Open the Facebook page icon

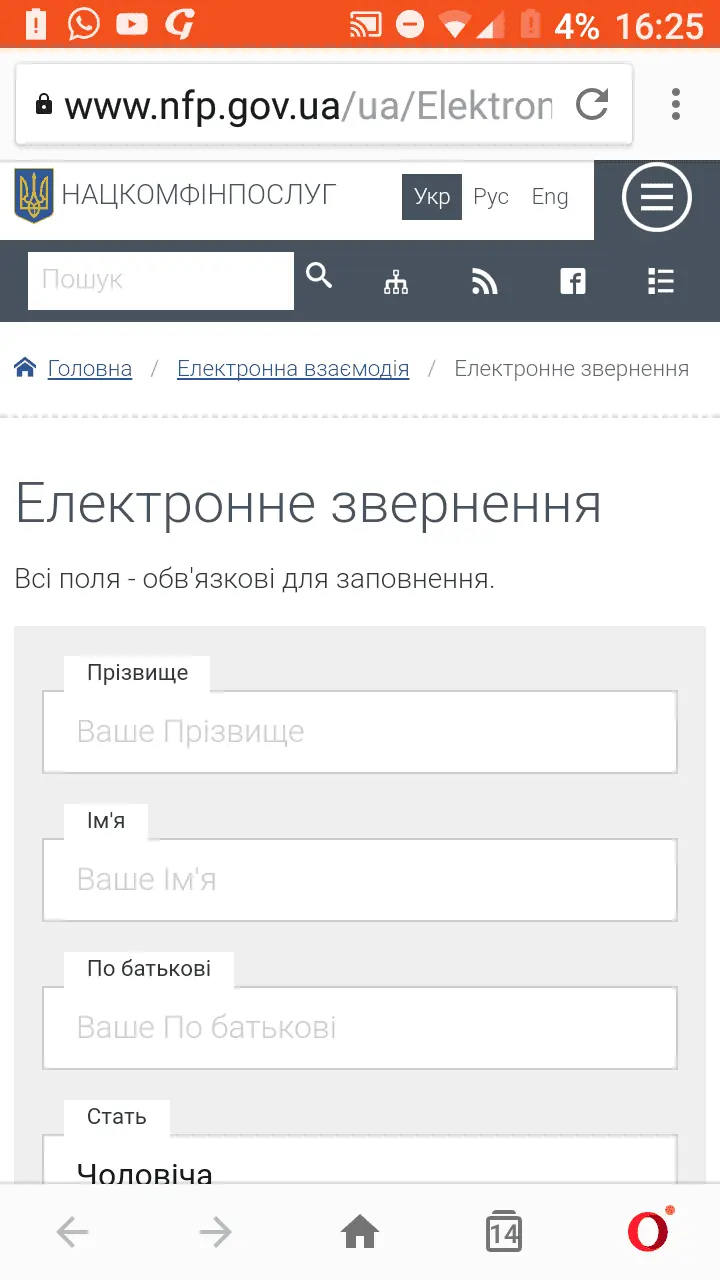tap(572, 283)
